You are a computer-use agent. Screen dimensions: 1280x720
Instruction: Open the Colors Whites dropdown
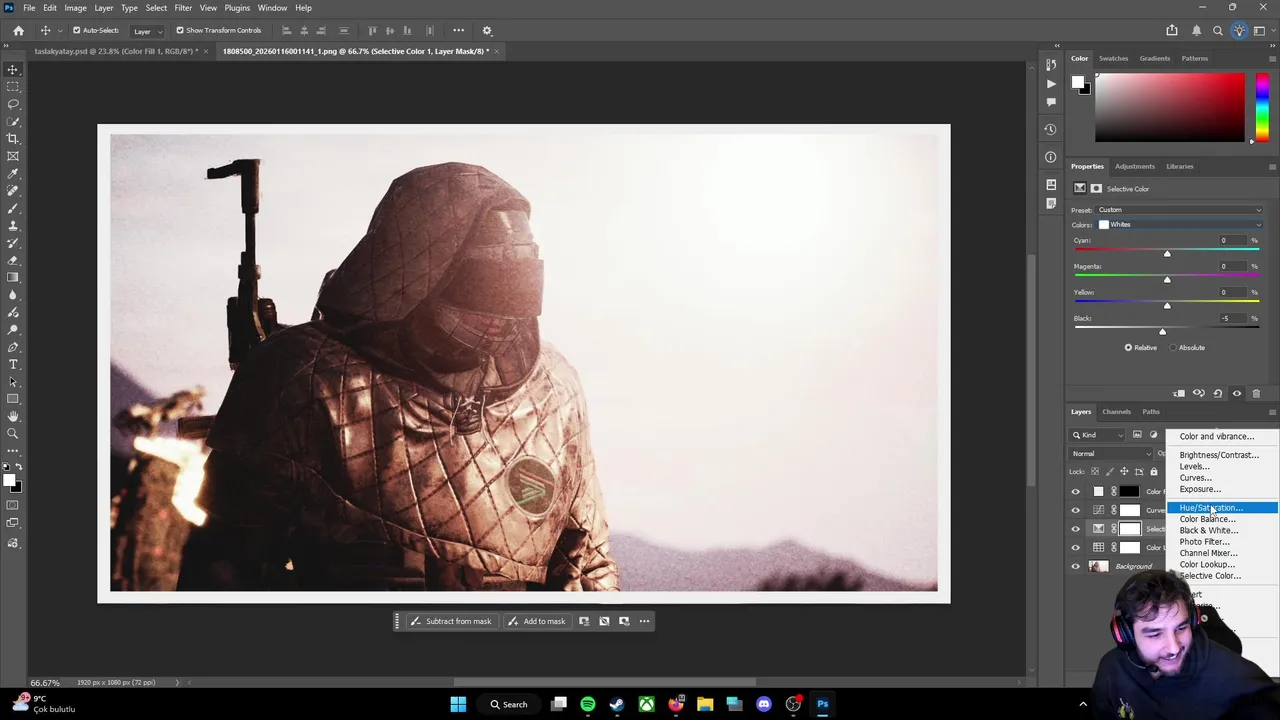[x=1180, y=224]
